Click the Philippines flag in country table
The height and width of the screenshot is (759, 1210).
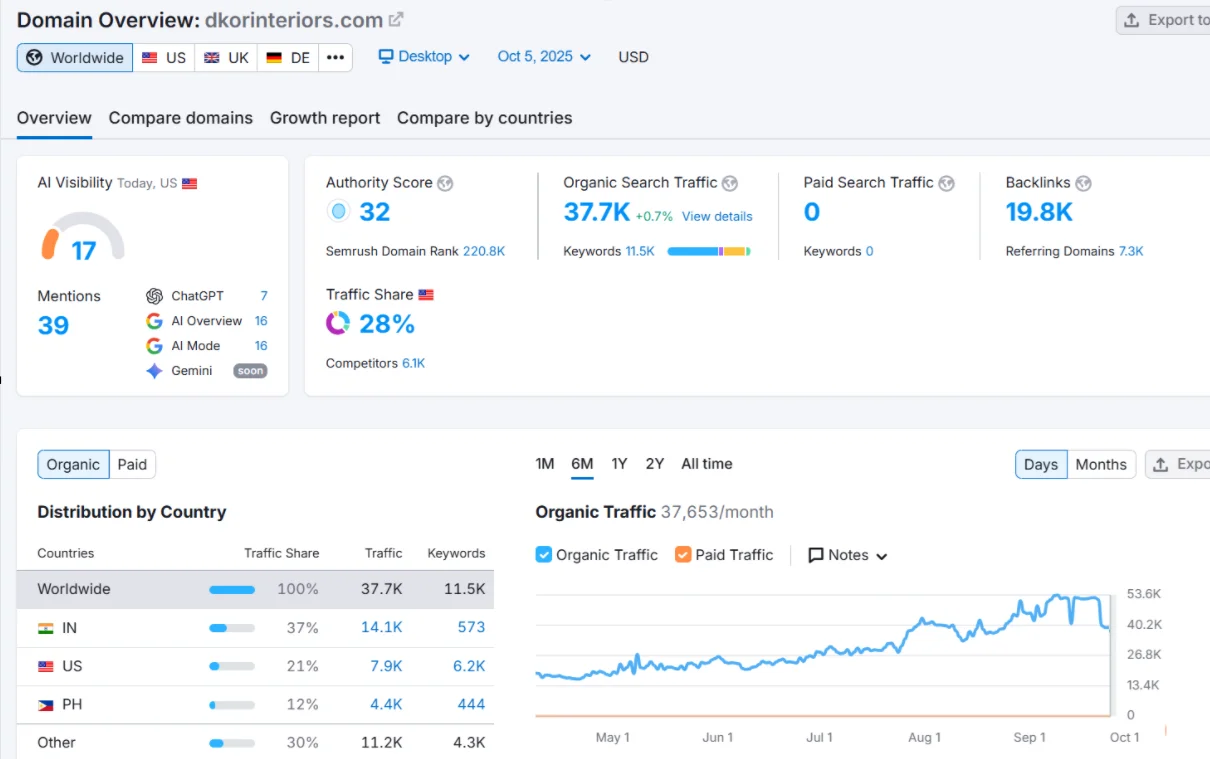point(46,704)
